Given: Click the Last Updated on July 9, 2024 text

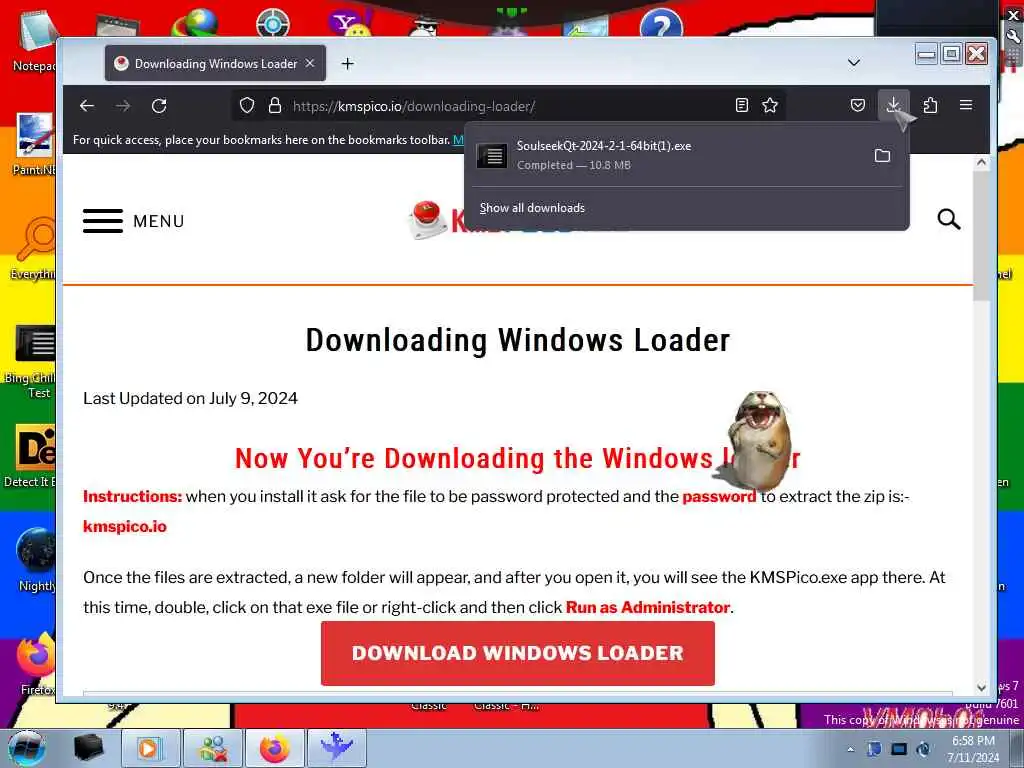Looking at the screenshot, I should [x=190, y=398].
